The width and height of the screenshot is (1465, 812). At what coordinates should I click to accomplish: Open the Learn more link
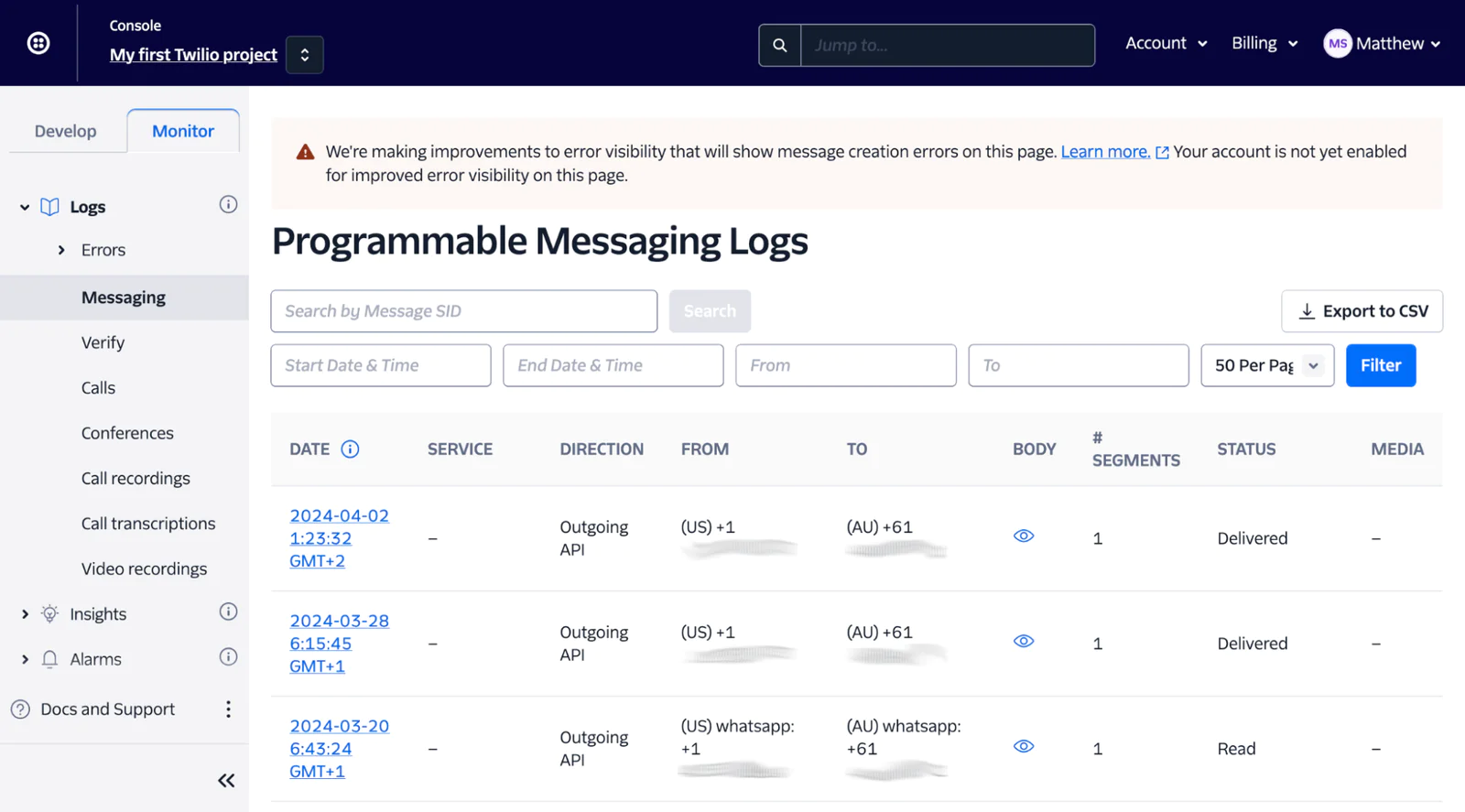tap(1105, 152)
